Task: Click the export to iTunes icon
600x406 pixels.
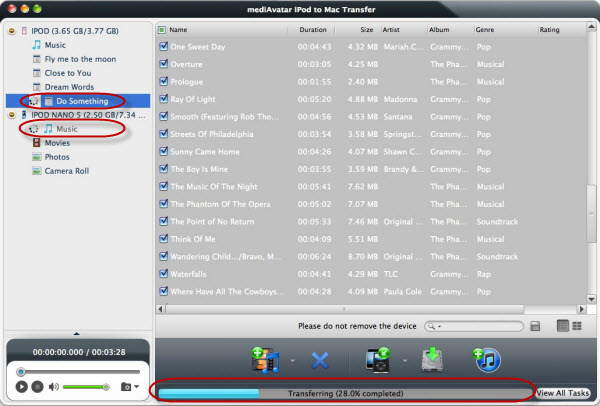Action: pos(487,360)
